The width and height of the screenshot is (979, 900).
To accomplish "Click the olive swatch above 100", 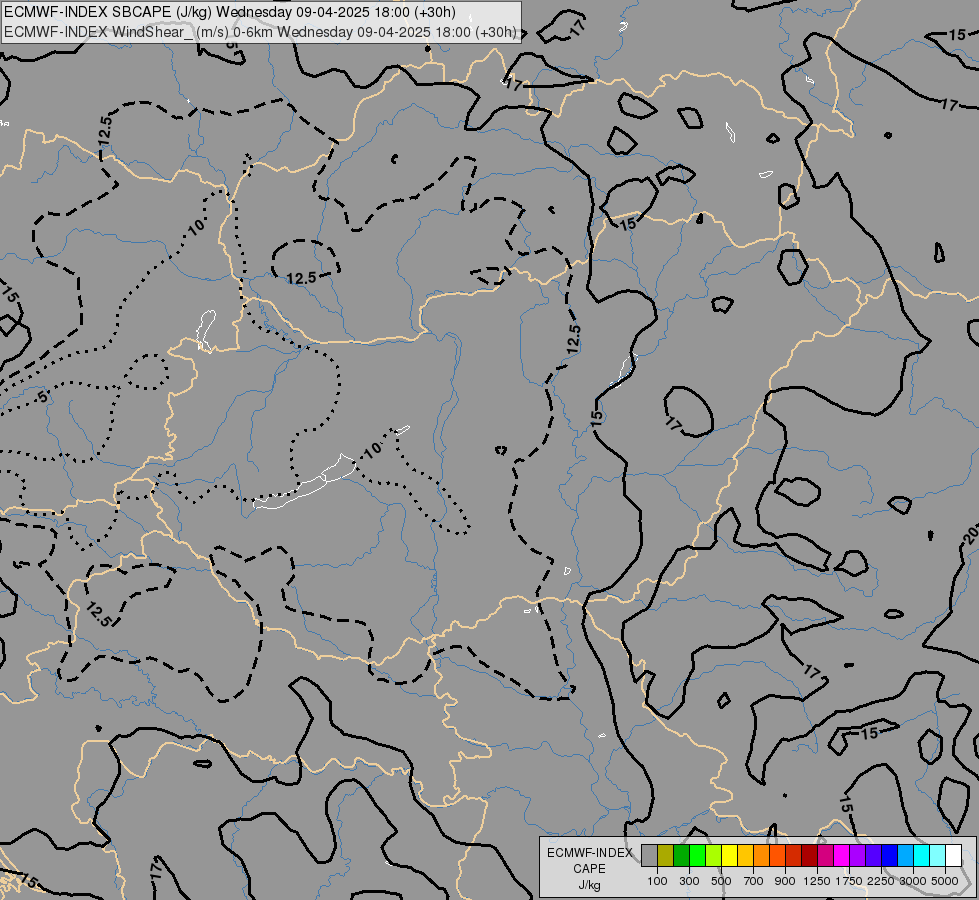I will [x=666, y=856].
